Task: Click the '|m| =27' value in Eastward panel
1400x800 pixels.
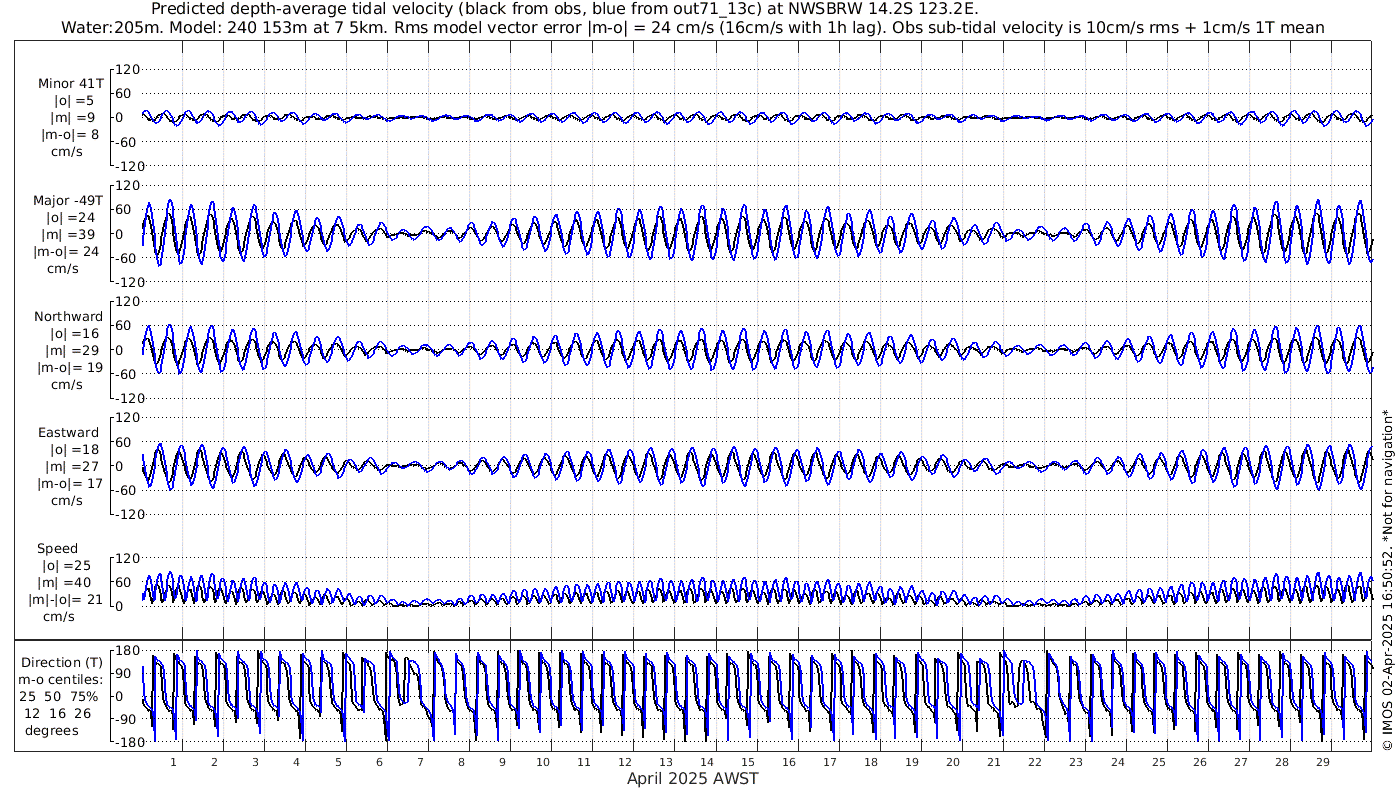Action: [72, 467]
